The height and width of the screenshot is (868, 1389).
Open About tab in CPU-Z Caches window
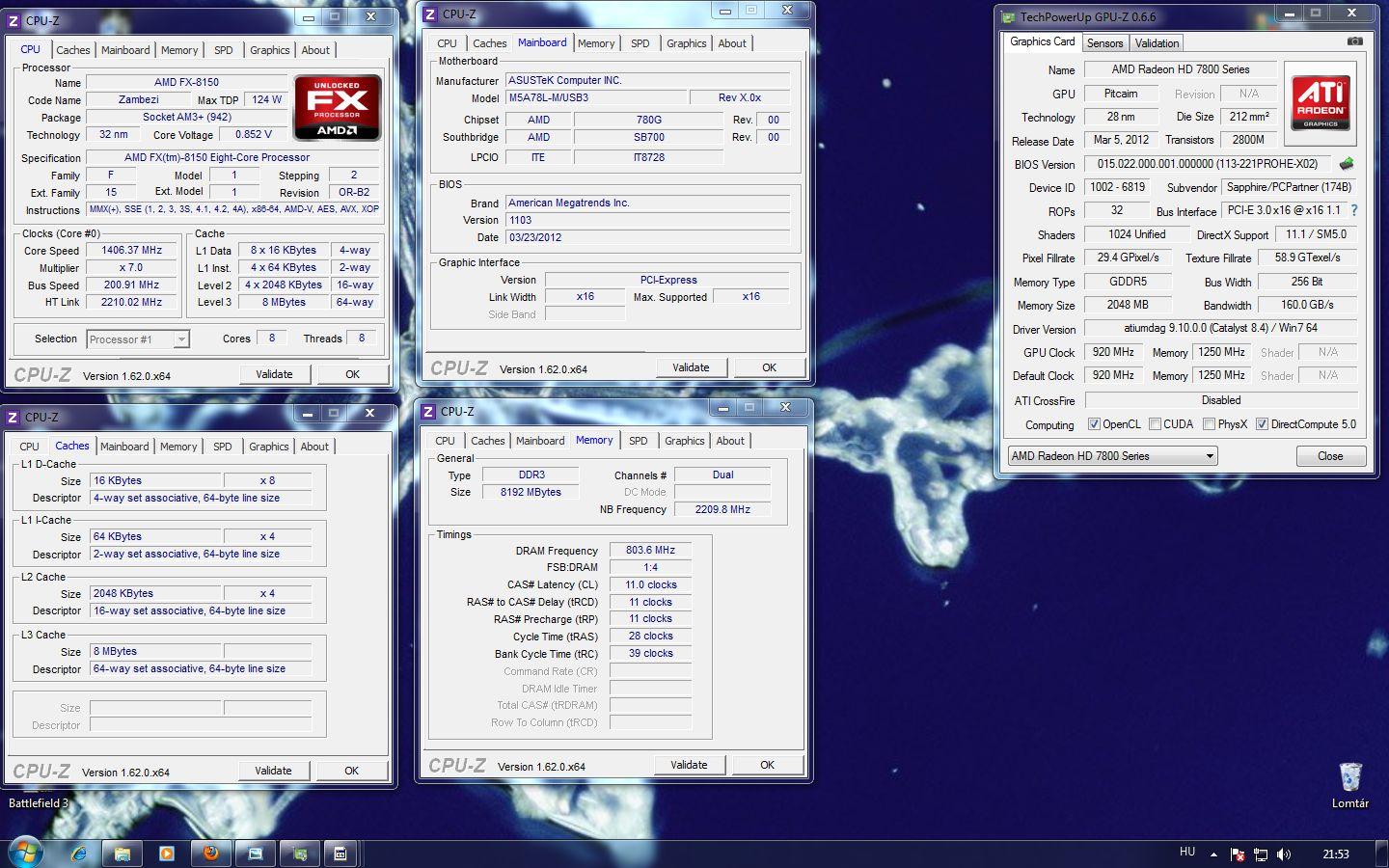point(314,447)
